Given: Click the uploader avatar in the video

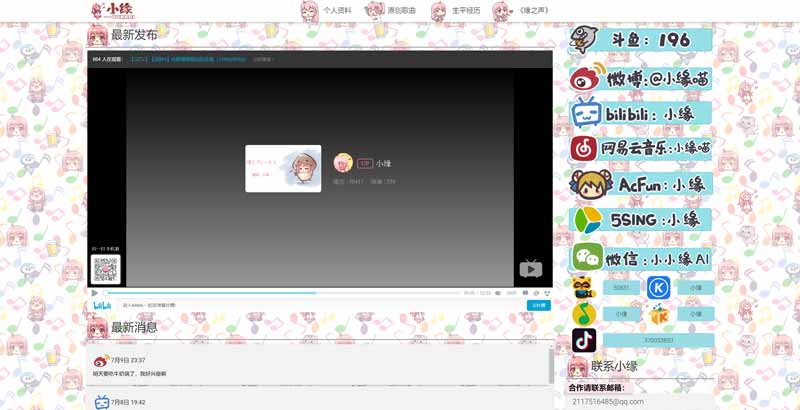Looking at the screenshot, I should pos(343,163).
